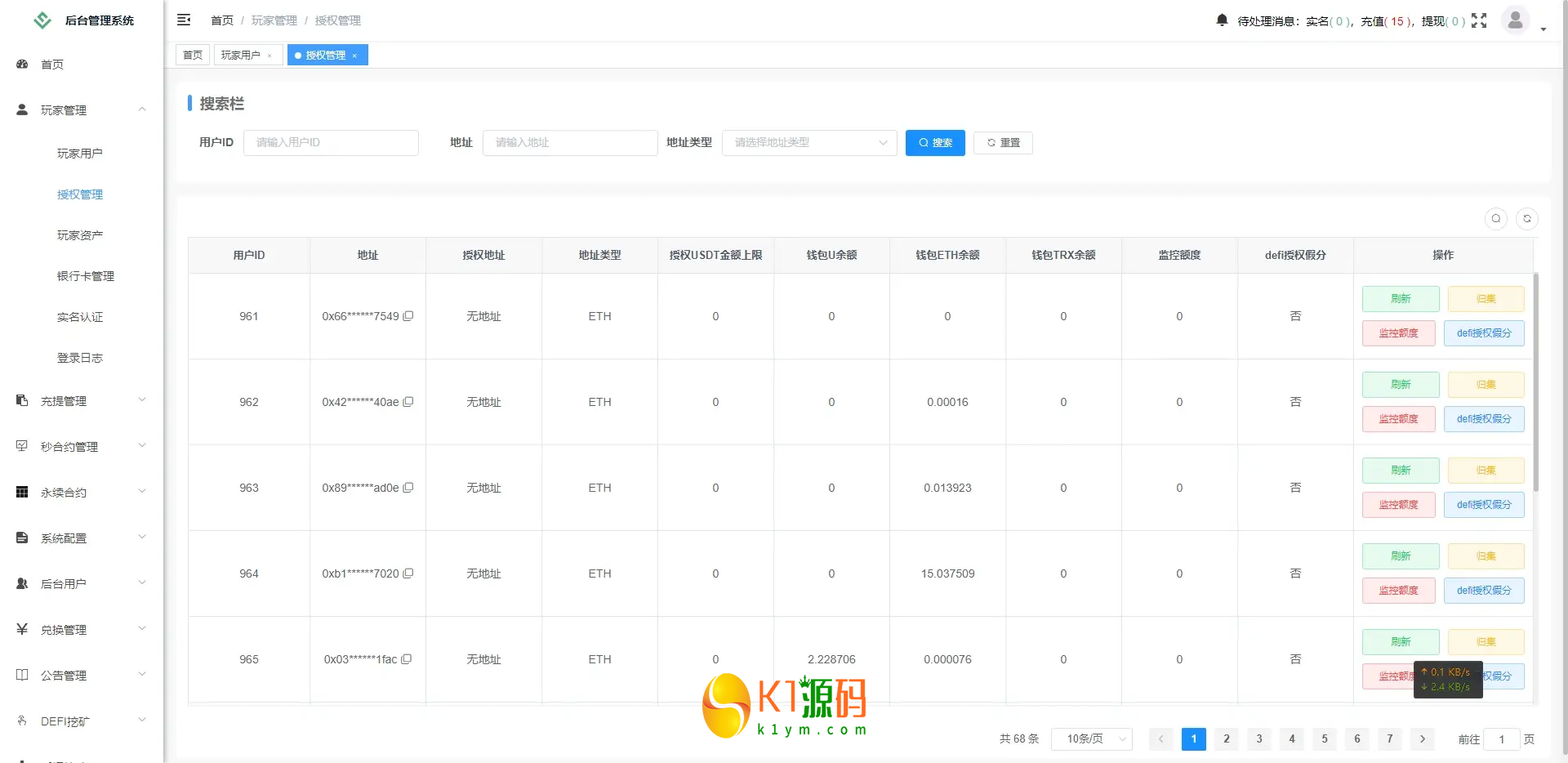Open the 10条/页 page size dropdown
The height and width of the screenshot is (763, 1568).
[1091, 739]
